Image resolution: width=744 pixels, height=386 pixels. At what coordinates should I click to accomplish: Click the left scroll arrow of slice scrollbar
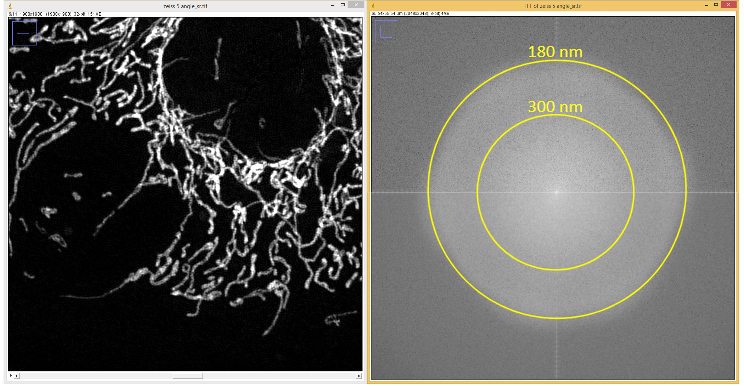(x=17, y=376)
